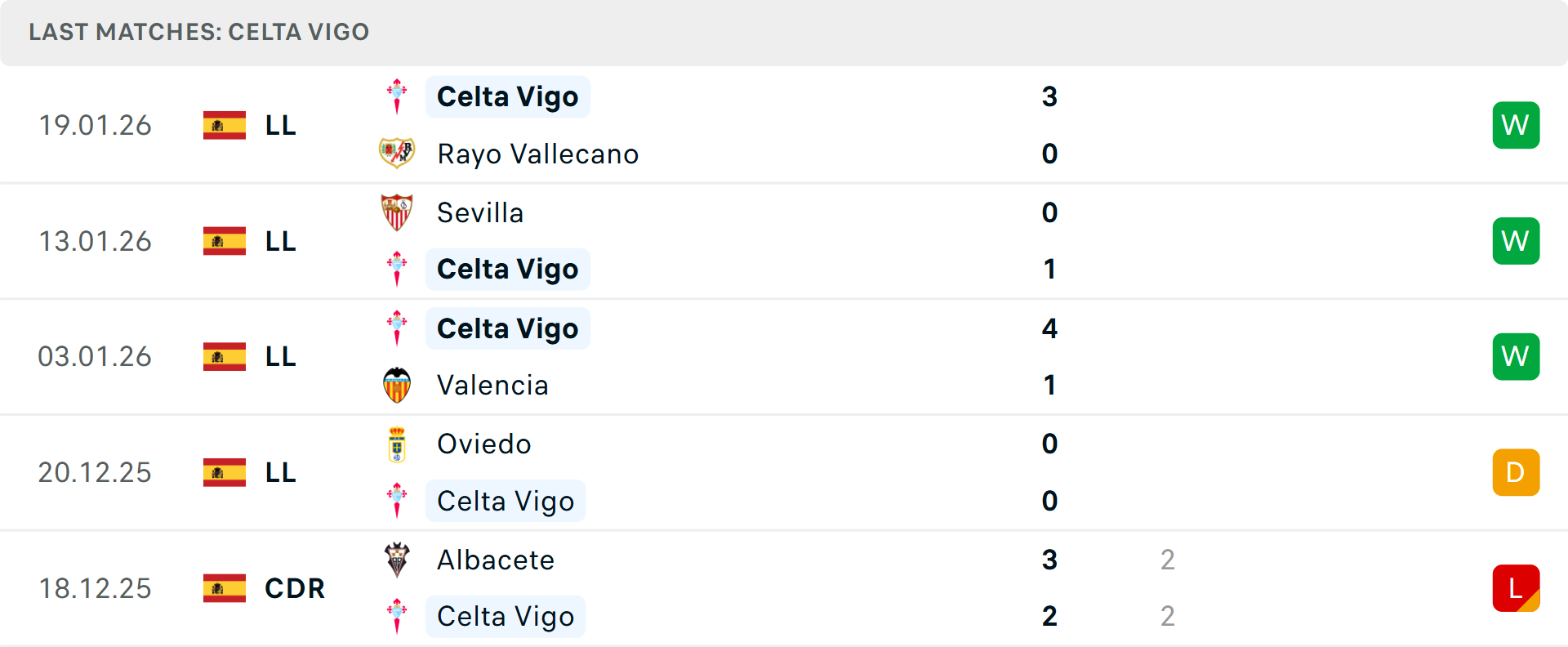Click the win badge for Rayo Vallecano match
The image size is (1568, 647).
point(1516,125)
